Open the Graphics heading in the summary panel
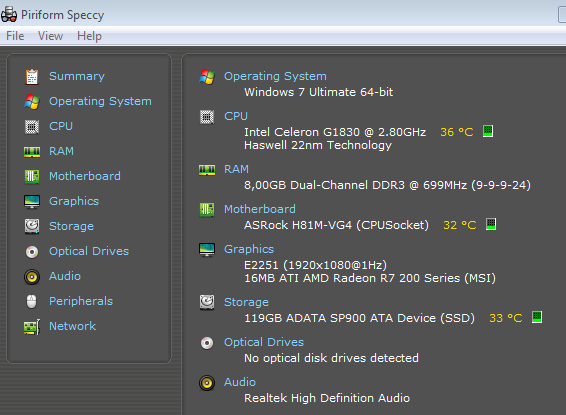Viewport: 566px width, 415px height. [249, 249]
